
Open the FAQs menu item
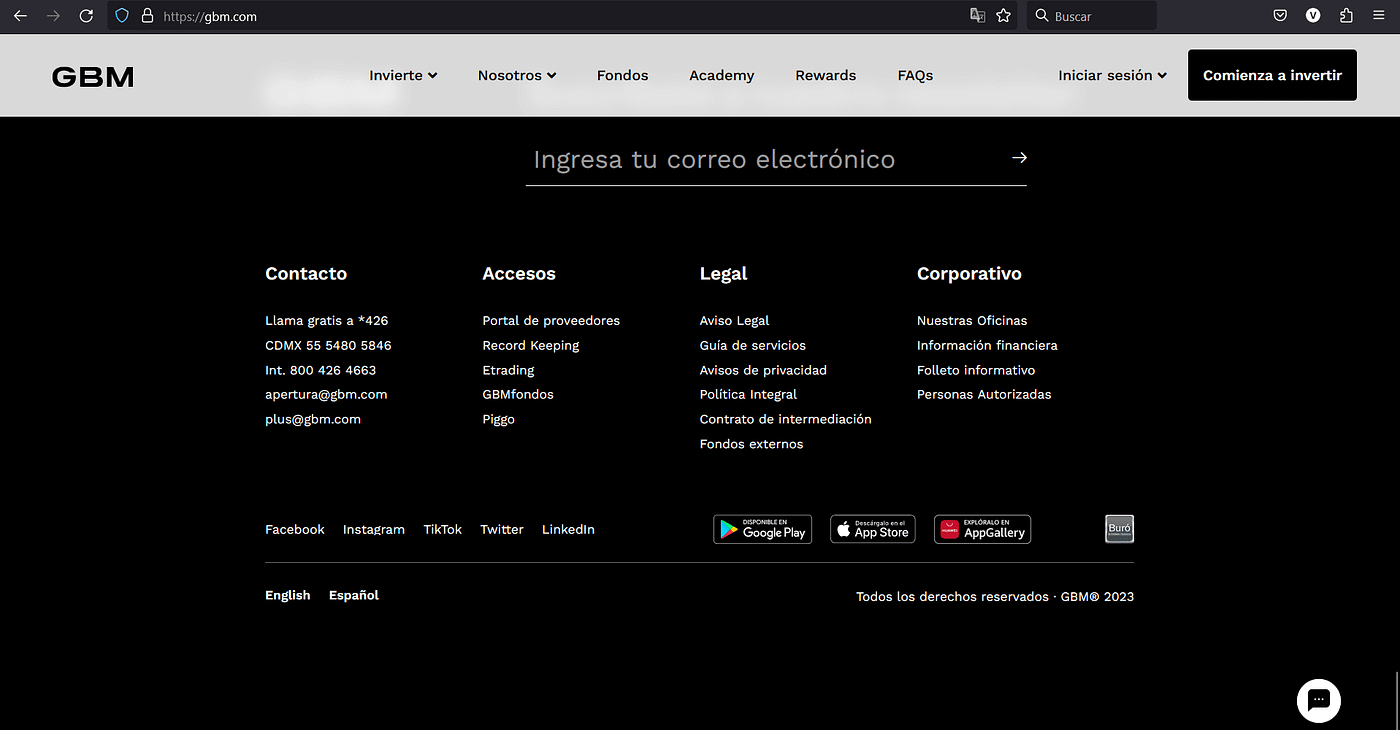click(915, 75)
